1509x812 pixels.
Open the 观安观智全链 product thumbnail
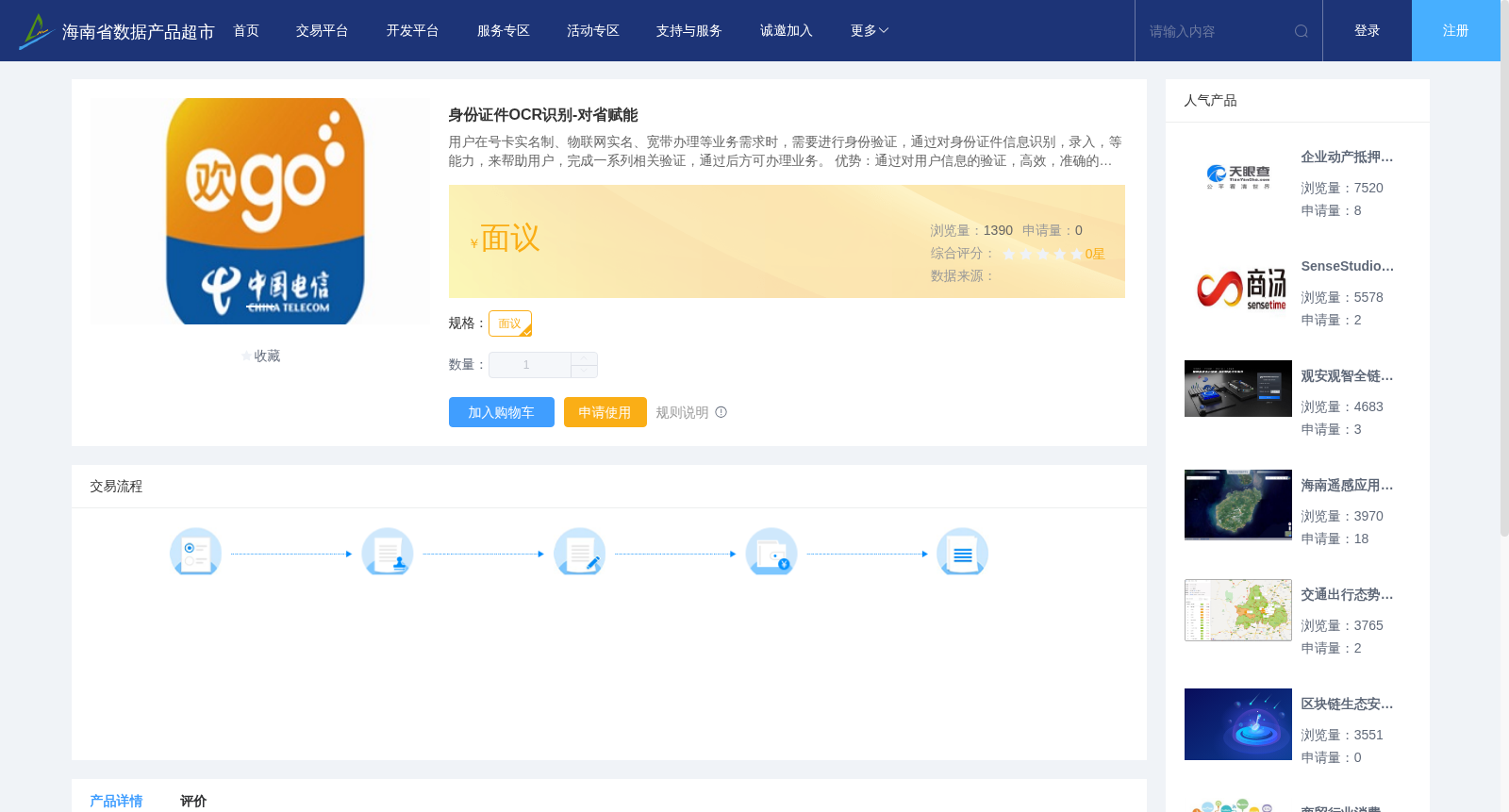[1238, 389]
